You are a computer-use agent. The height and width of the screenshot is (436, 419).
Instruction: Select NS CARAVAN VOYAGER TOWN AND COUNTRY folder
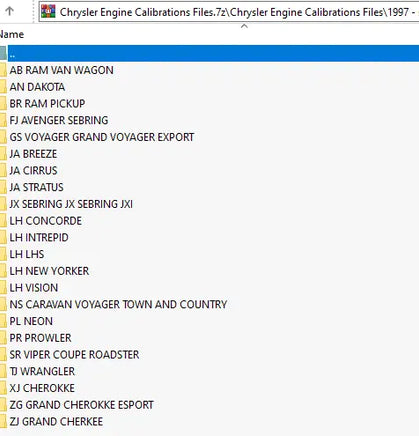point(118,304)
